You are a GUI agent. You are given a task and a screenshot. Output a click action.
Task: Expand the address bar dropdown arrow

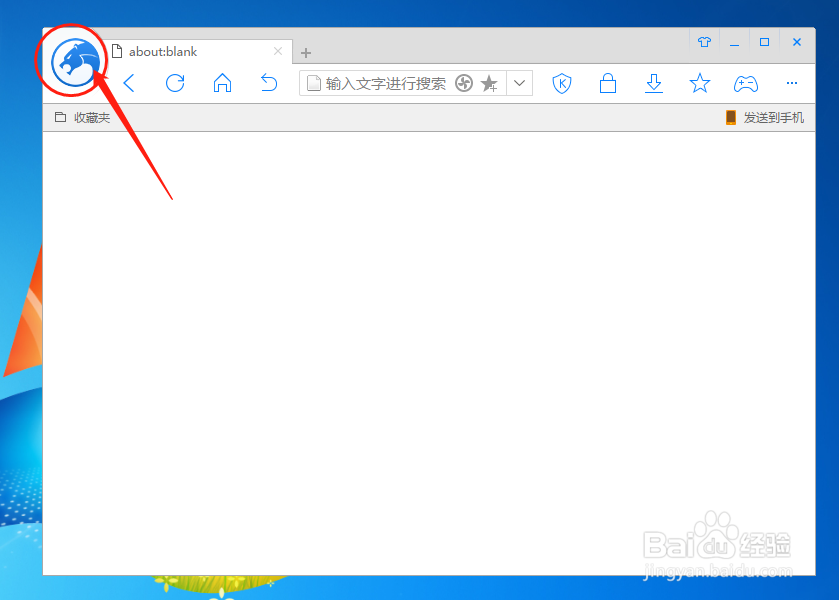519,83
